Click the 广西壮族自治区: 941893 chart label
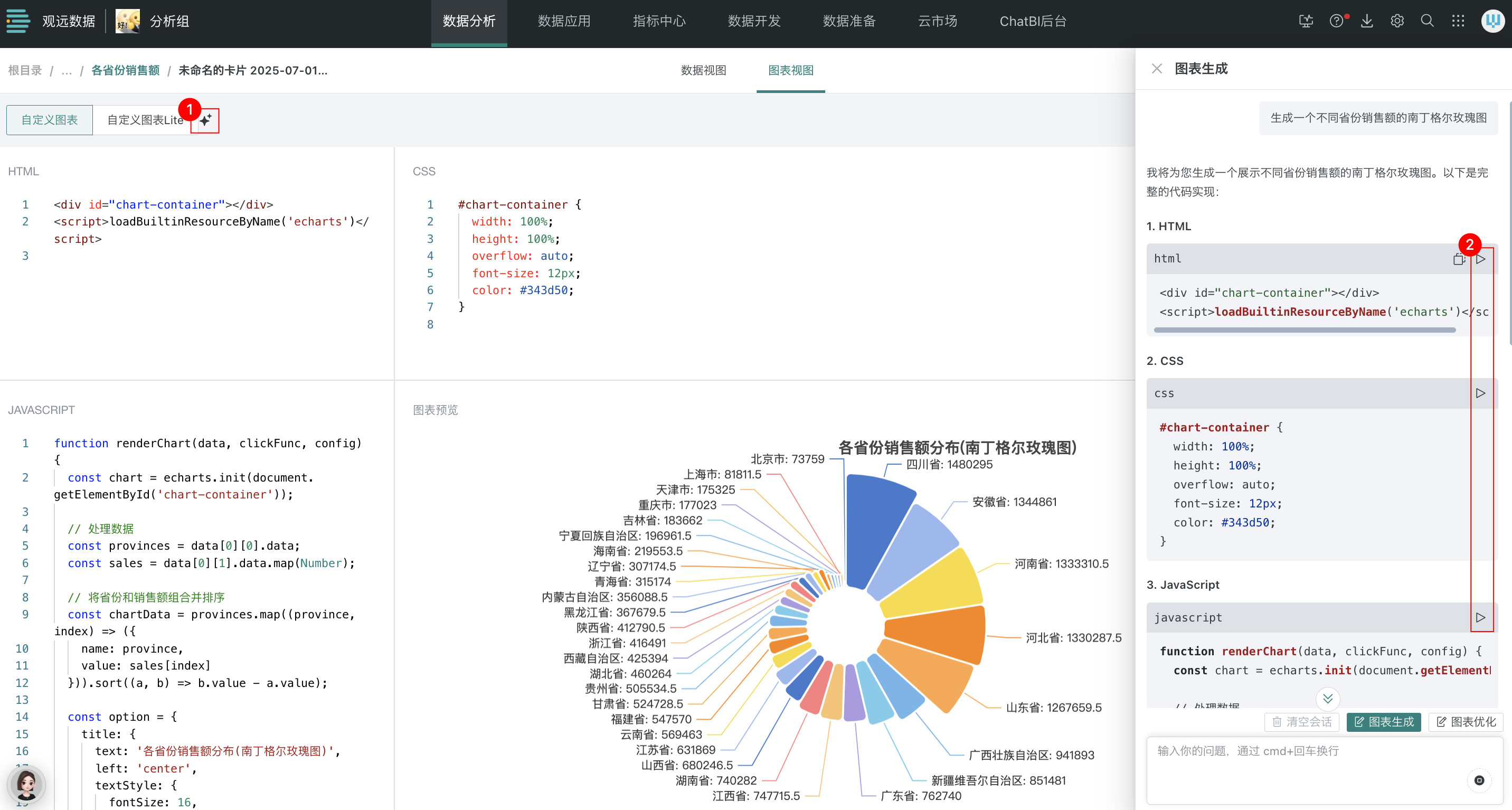The image size is (1512, 810). pos(1031,756)
